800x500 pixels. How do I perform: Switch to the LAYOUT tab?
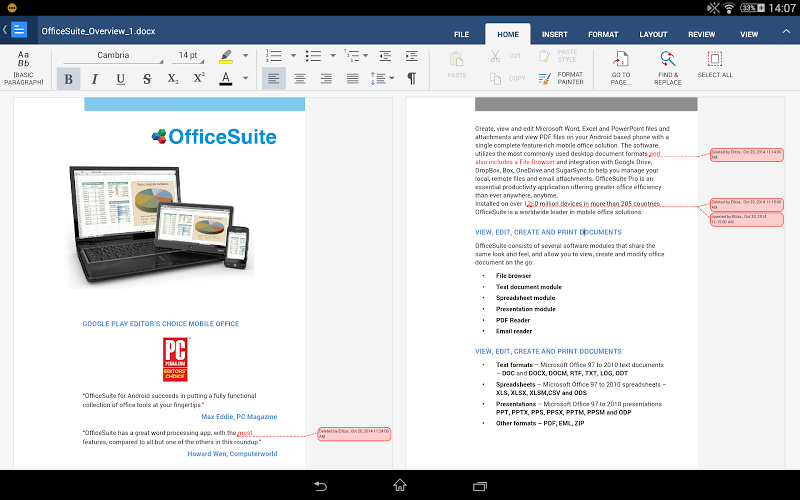tap(653, 34)
